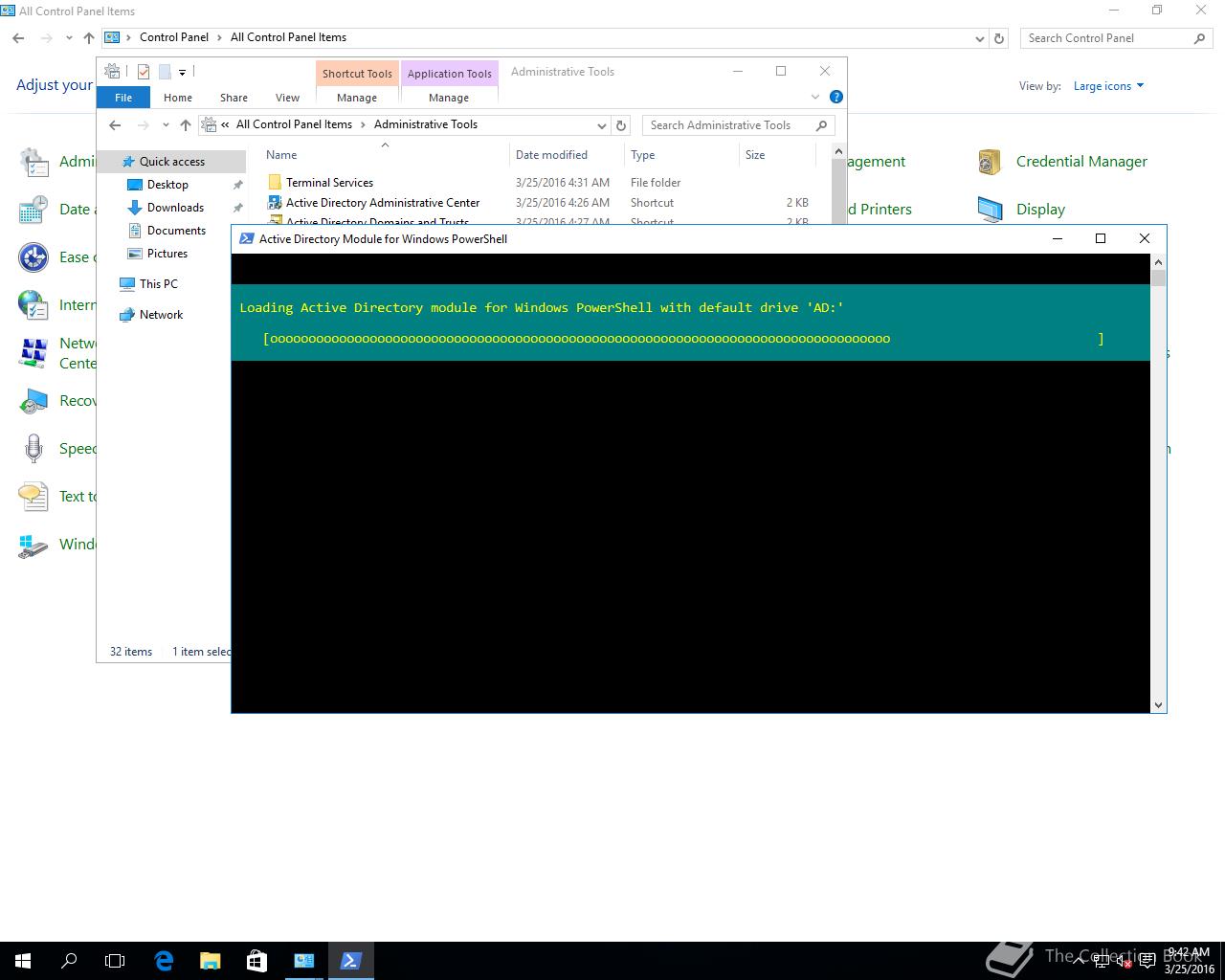Click Administrative Tools search magnifier
The height and width of the screenshot is (980, 1225).
point(821,125)
